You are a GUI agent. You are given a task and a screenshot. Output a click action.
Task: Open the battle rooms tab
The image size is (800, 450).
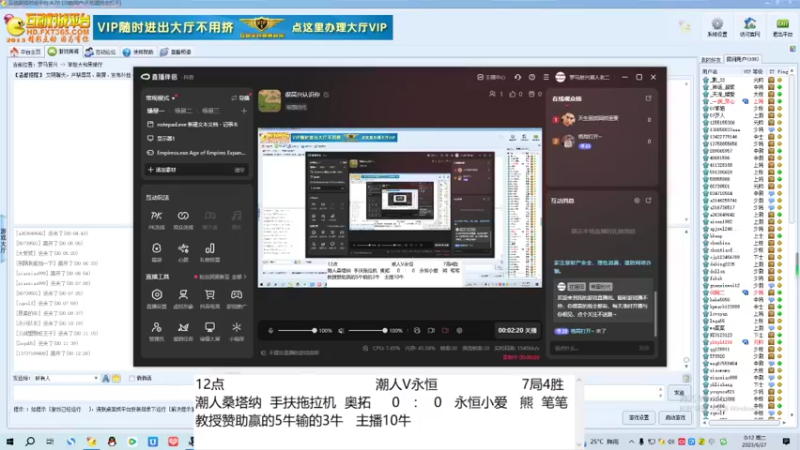[x=63, y=52]
